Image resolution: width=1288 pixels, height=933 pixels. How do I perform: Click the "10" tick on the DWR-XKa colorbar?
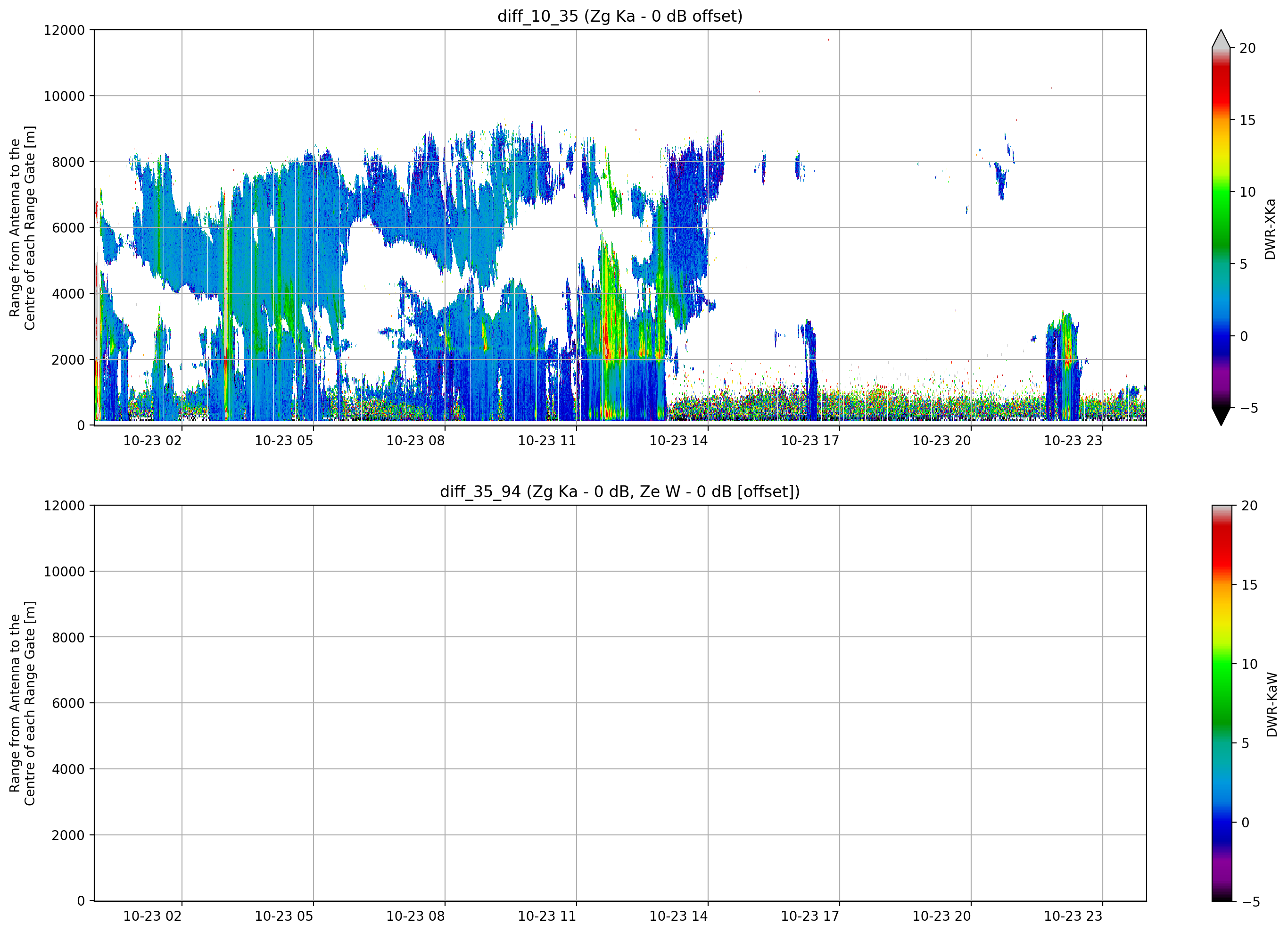coord(1247,192)
